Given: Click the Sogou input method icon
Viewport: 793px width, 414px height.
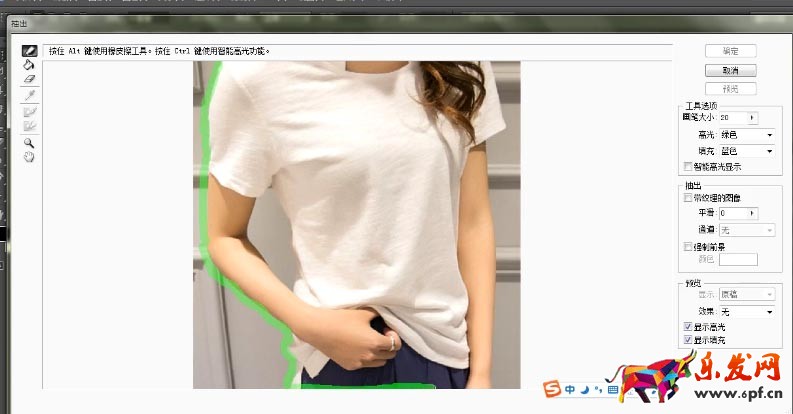Looking at the screenshot, I should (x=551, y=389).
